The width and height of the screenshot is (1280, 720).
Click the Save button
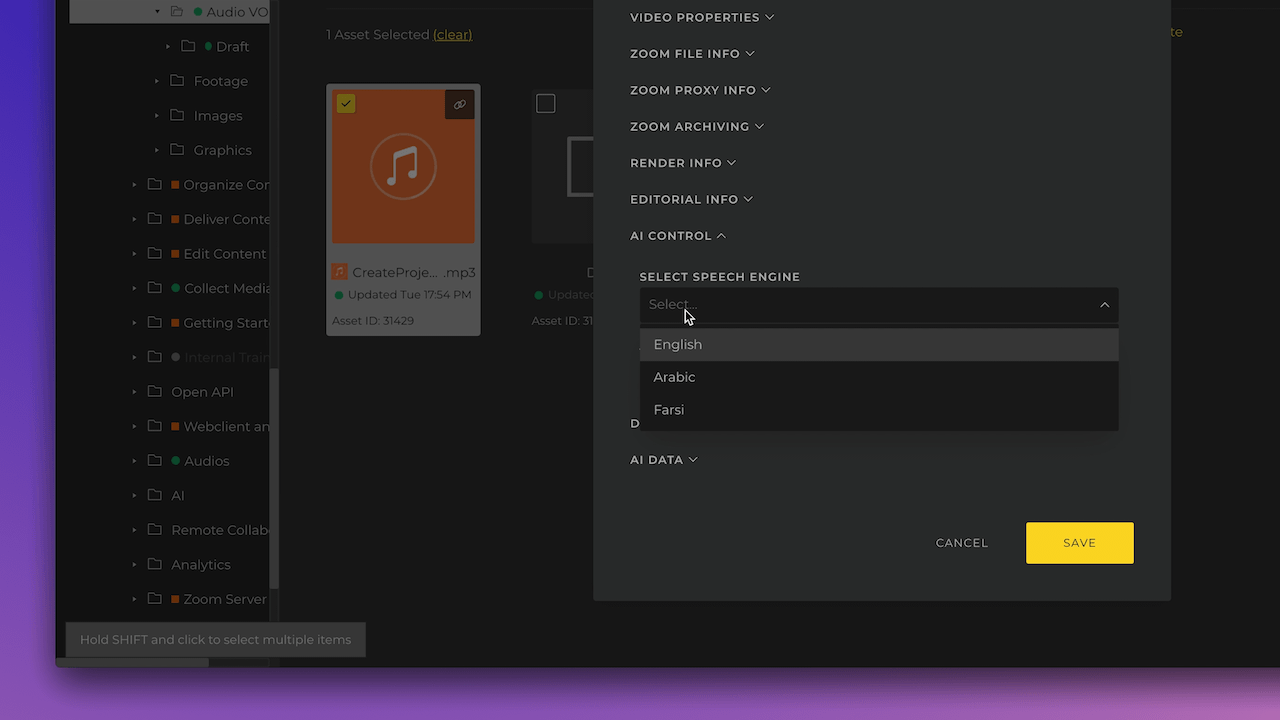click(1079, 542)
